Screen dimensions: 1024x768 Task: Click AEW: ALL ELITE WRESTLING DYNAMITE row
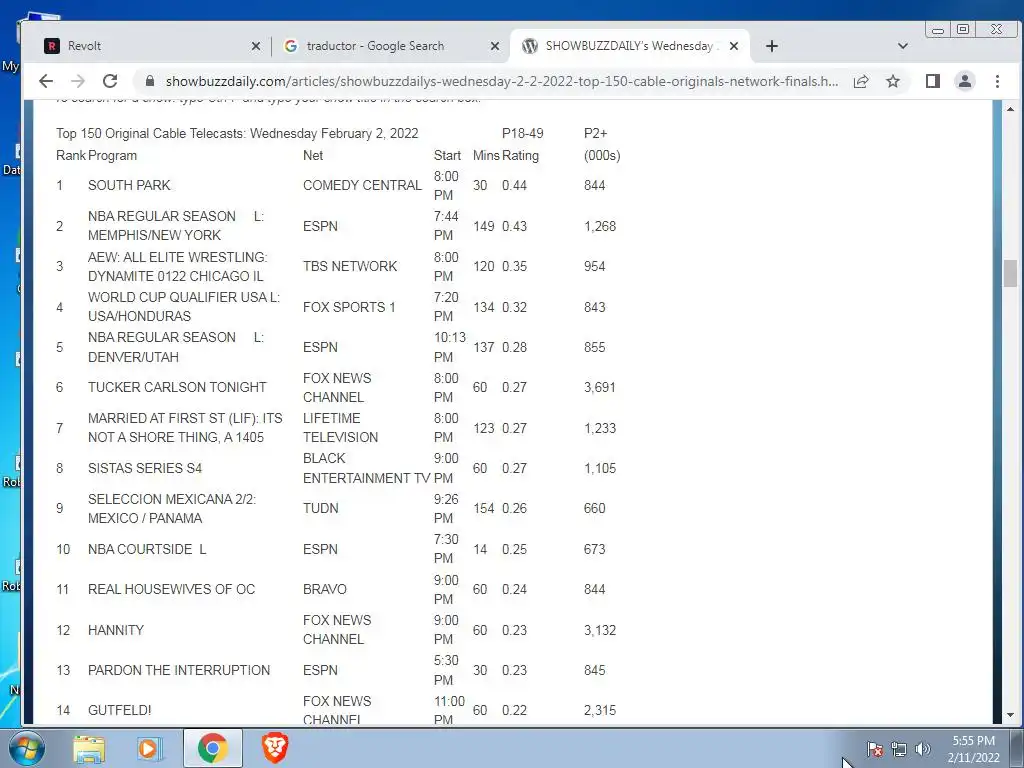(x=177, y=266)
